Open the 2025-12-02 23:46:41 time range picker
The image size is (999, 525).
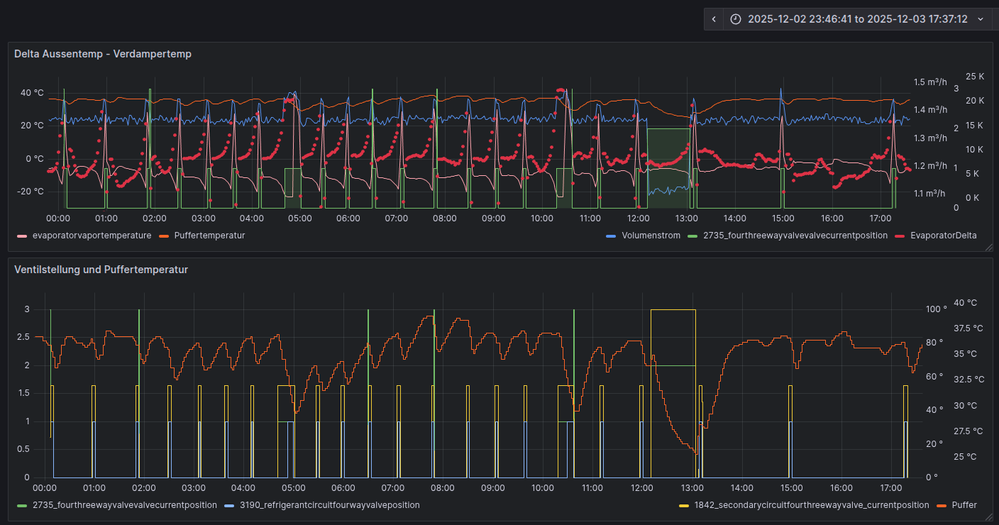pos(857,19)
